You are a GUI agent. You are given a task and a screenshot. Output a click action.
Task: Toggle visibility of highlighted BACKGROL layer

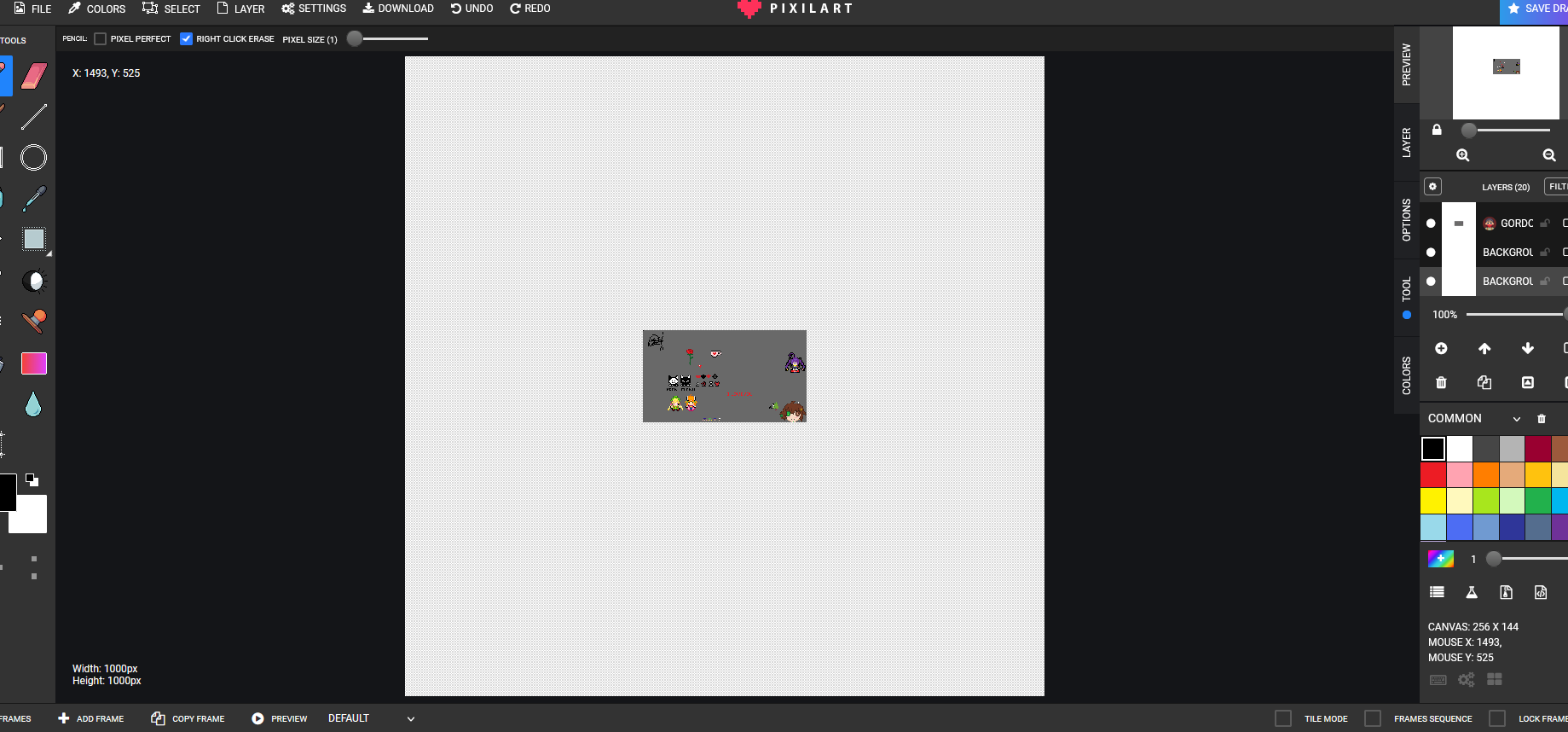pyautogui.click(x=1431, y=282)
